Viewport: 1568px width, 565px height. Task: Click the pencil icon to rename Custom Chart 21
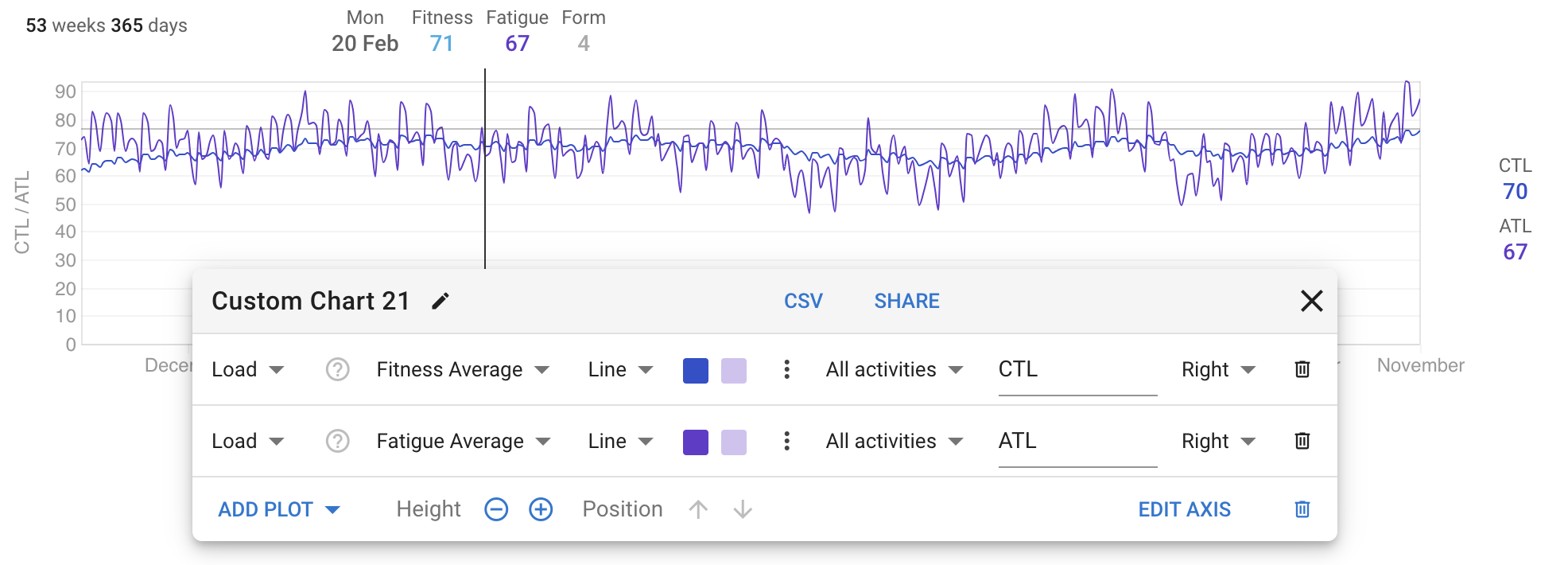[x=441, y=301]
